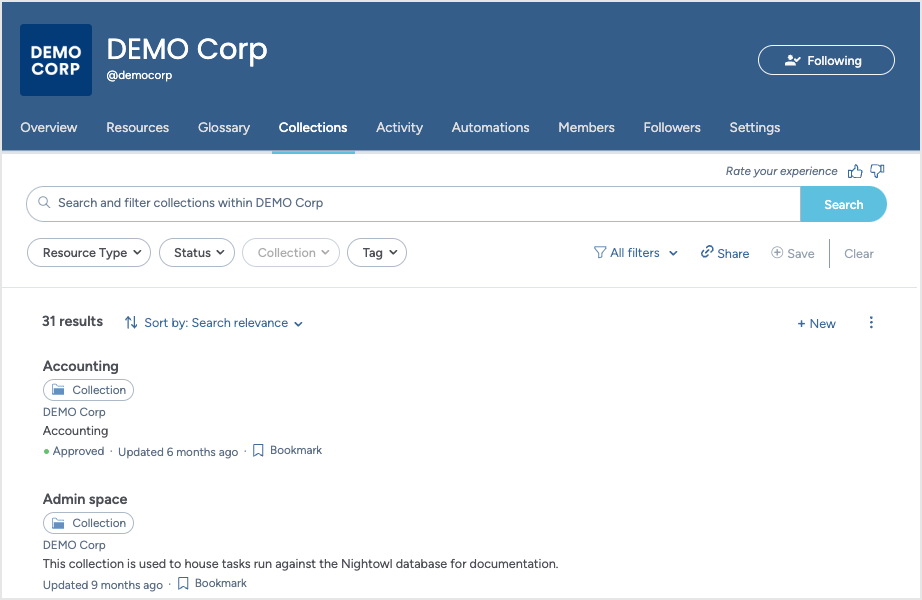Open the Tag filter dropdown
This screenshot has height=600, width=922.
tap(377, 252)
